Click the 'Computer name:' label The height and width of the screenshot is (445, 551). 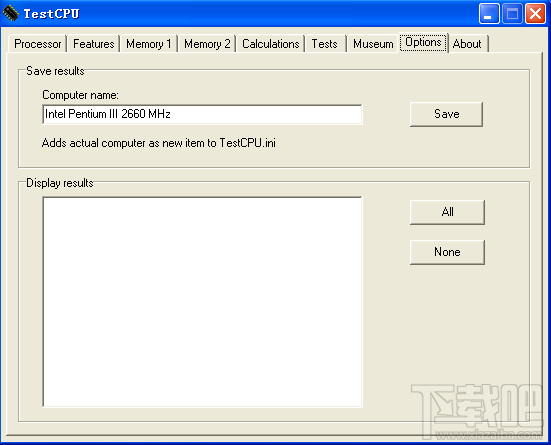click(x=80, y=95)
